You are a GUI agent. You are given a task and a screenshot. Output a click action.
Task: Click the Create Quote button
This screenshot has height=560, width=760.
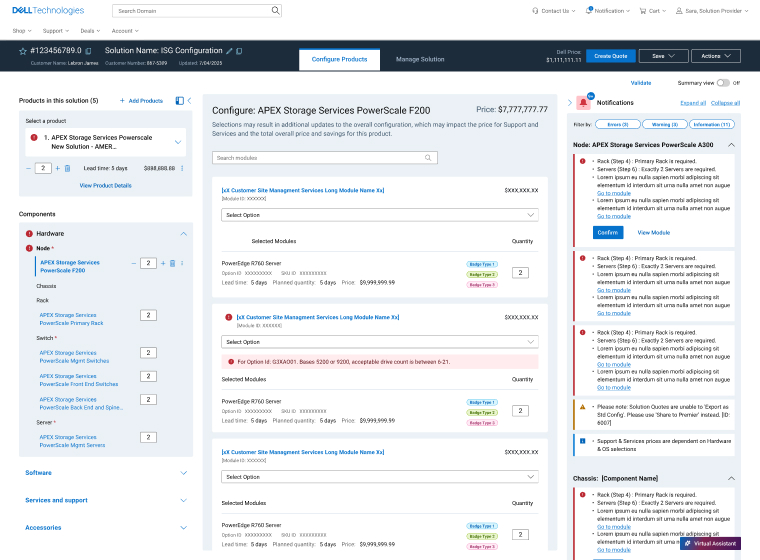(x=610, y=56)
